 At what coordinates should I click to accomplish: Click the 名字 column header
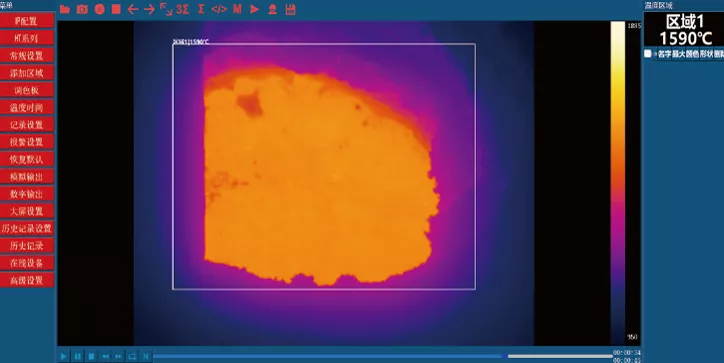[x=664, y=54]
